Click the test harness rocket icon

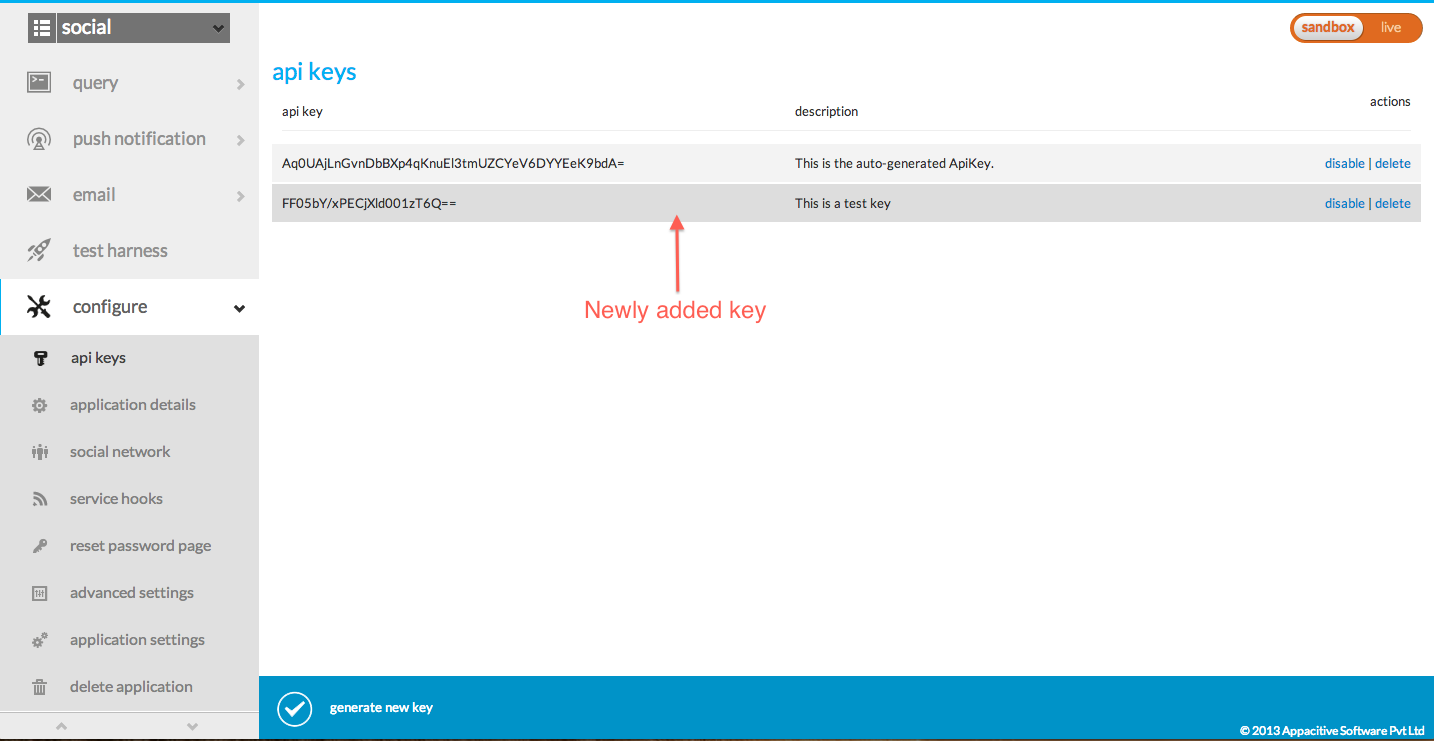pos(39,251)
